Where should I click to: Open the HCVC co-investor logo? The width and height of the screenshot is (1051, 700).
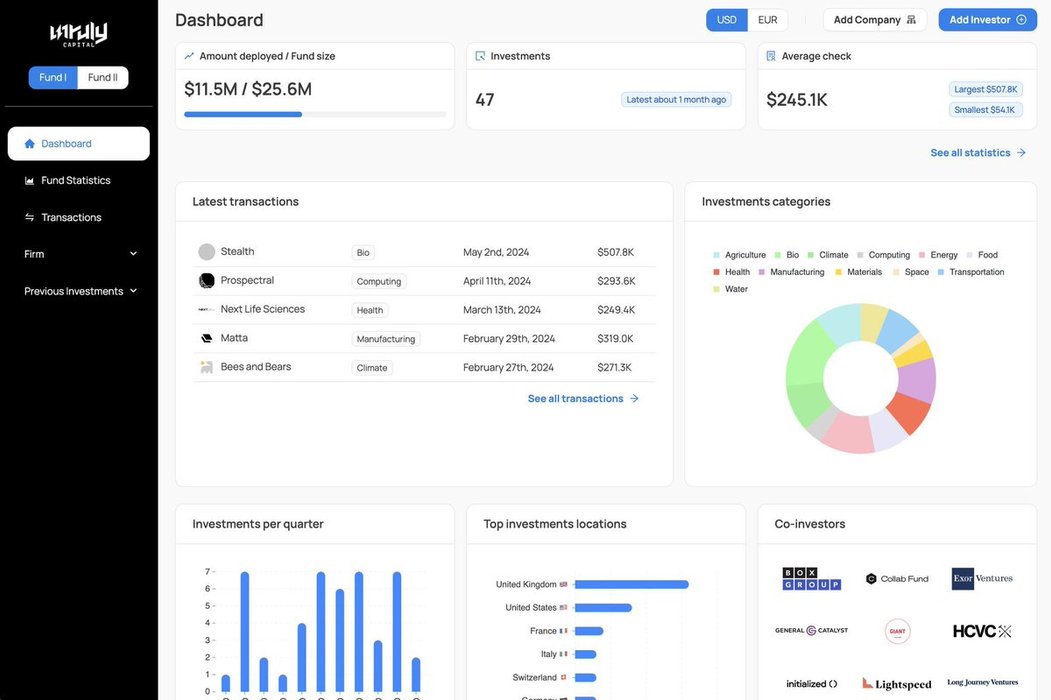pyautogui.click(x=982, y=631)
